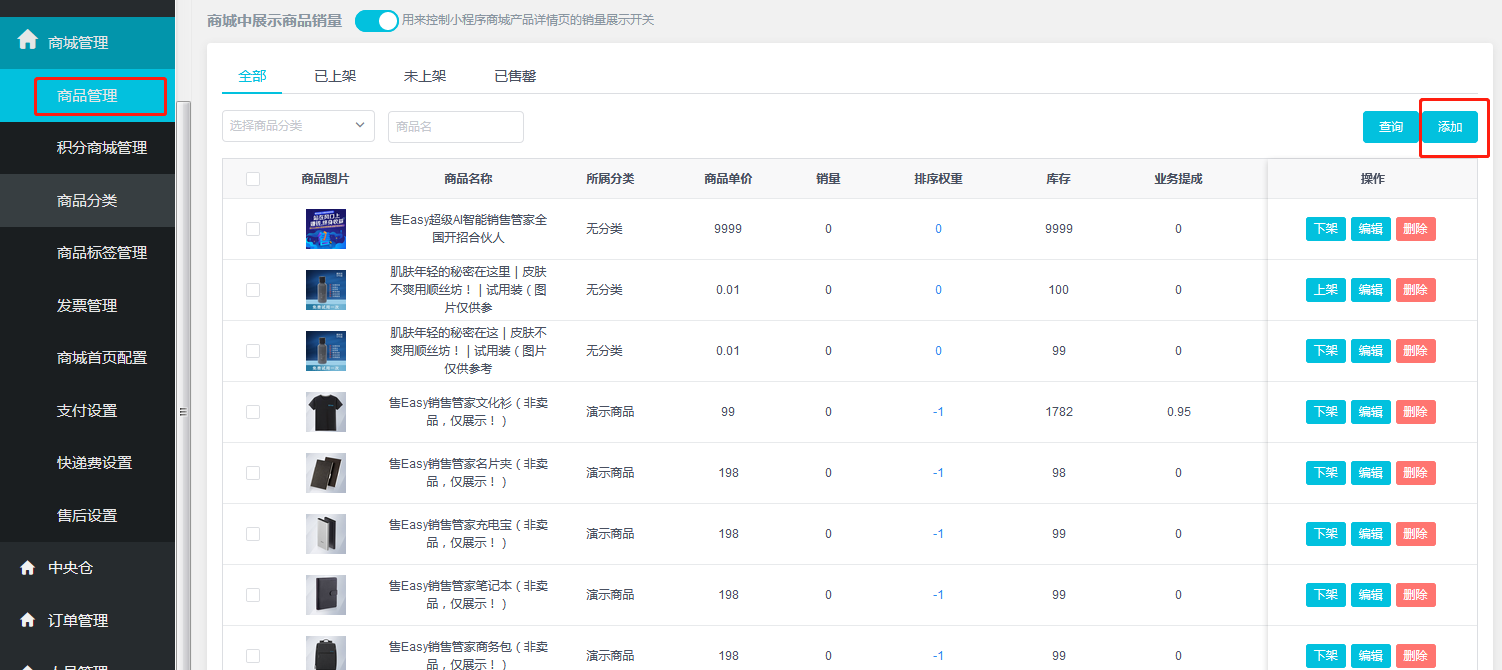Open the T-shirt 文化衫 product thumbnail
The width and height of the screenshot is (1502, 670).
326,412
